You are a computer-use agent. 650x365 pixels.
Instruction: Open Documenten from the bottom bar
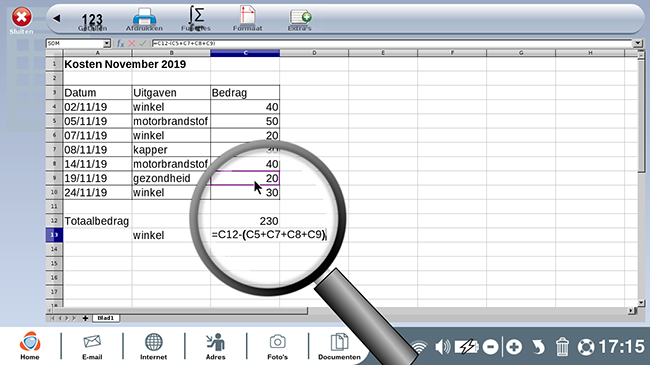coord(339,347)
